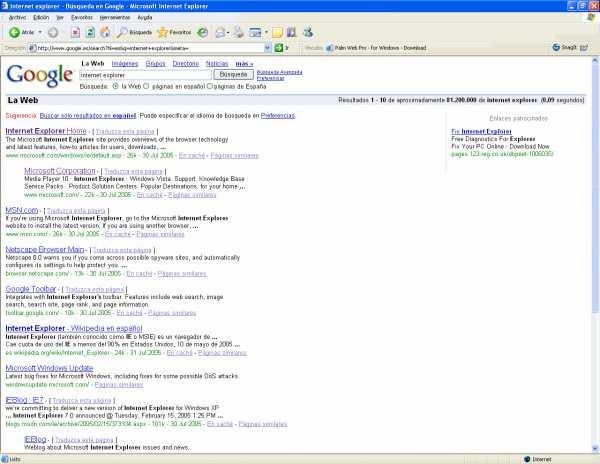The image size is (600, 464).
Task: Select the 'páginas de España' radio button
Action: (209, 86)
